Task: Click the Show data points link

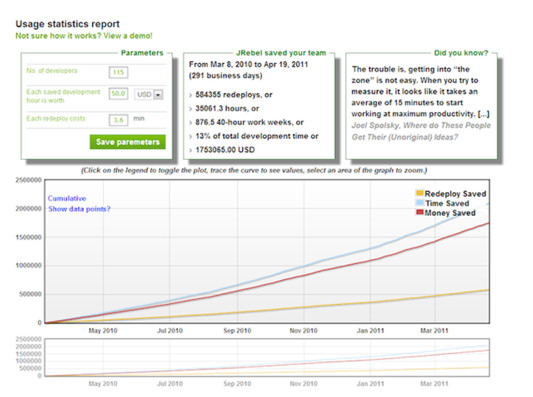Action: [x=79, y=209]
